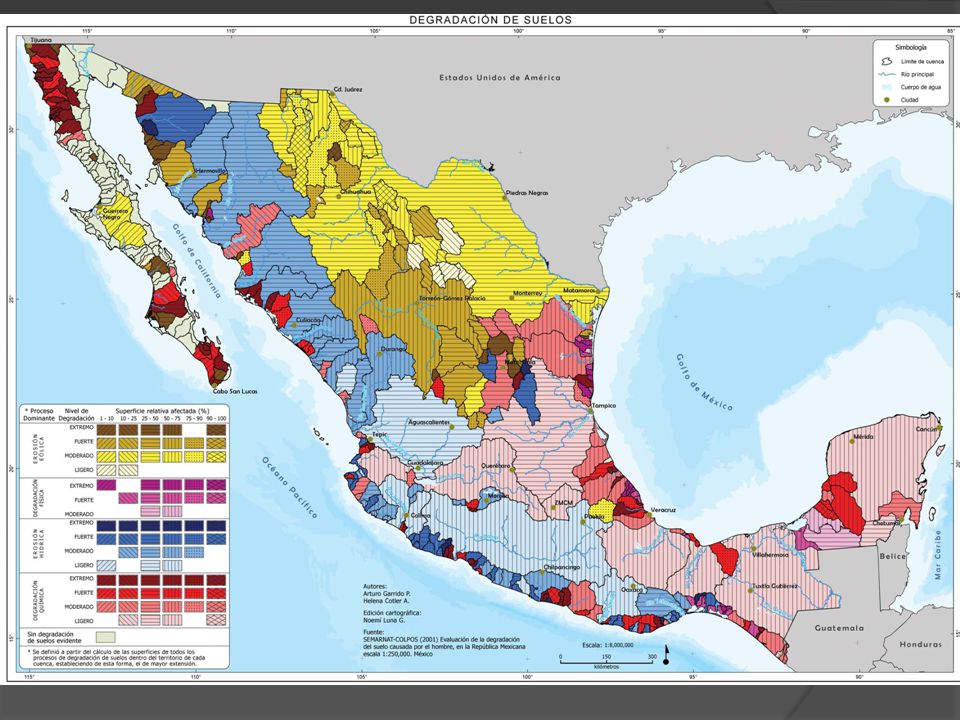Select the Culiacán city label
Viewport: 960px width, 720px height.
[308, 320]
